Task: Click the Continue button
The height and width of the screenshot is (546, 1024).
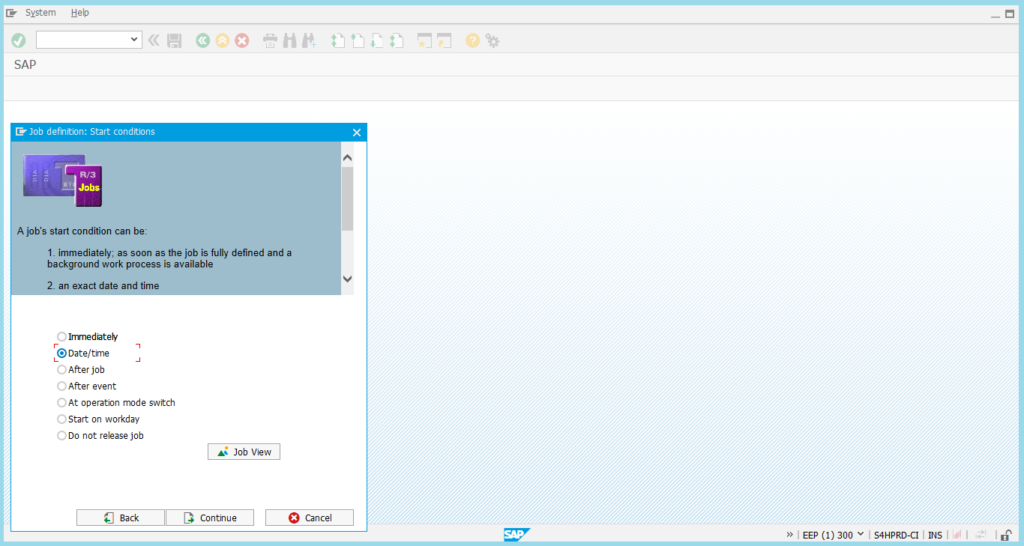Action: [x=210, y=518]
